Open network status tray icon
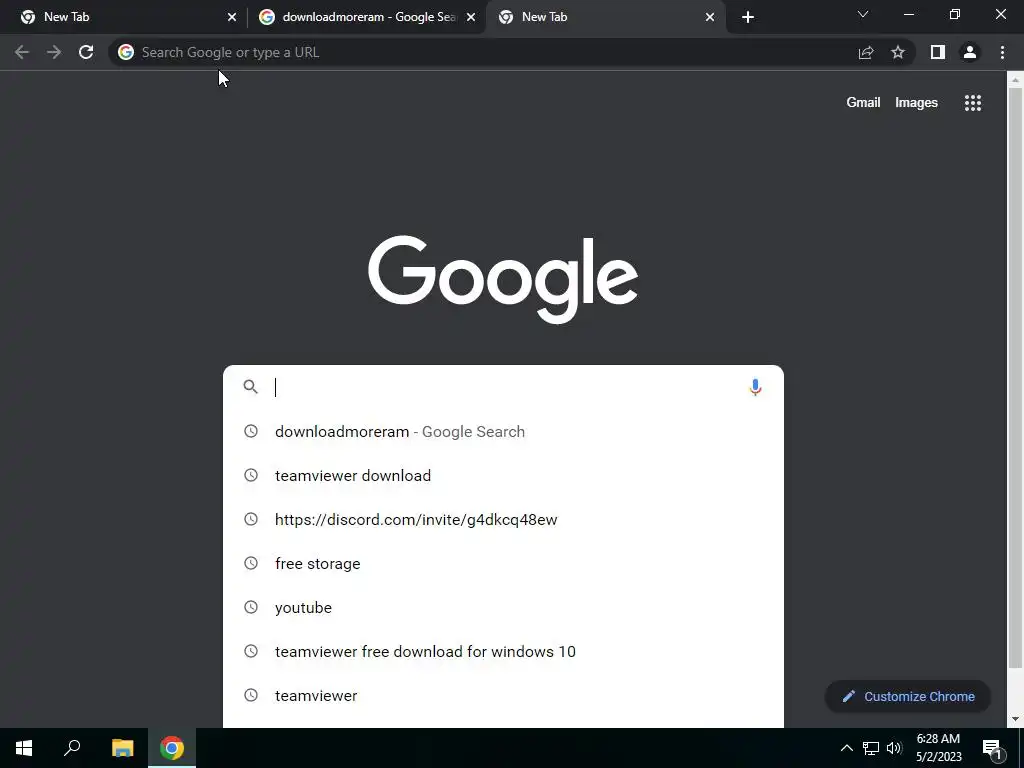Image resolution: width=1024 pixels, height=768 pixels. pyautogui.click(x=871, y=748)
